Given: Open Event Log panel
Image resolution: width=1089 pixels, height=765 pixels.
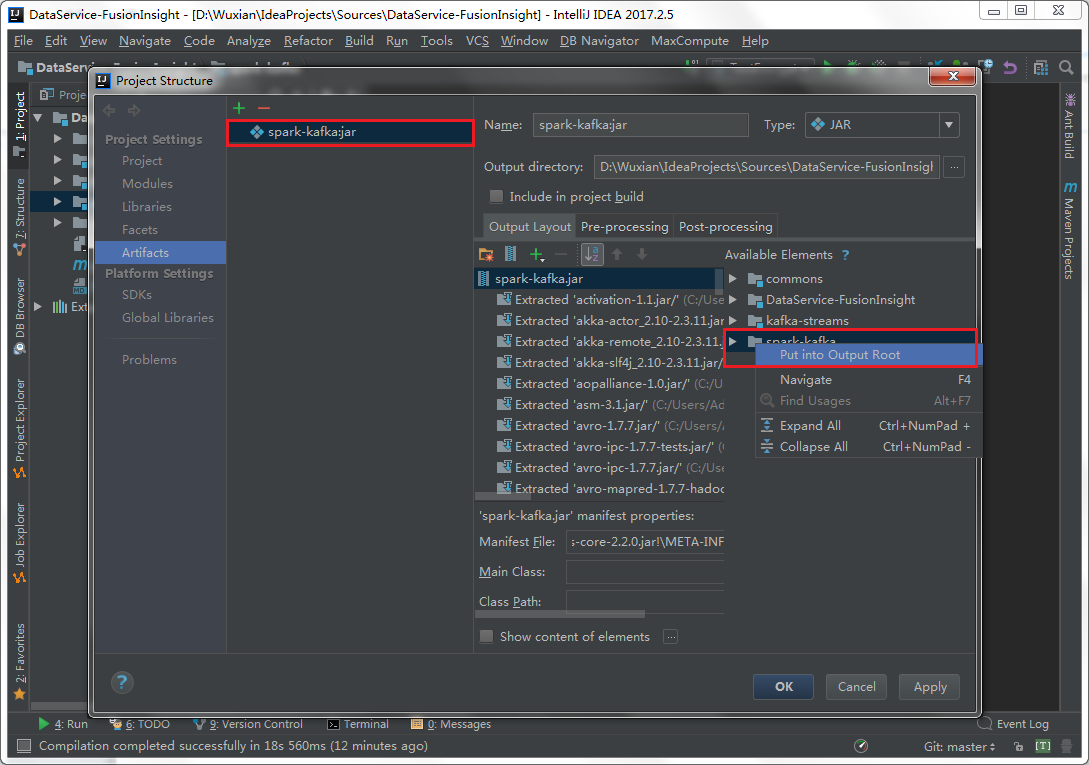Looking at the screenshot, I should pyautogui.click(x=1013, y=724).
